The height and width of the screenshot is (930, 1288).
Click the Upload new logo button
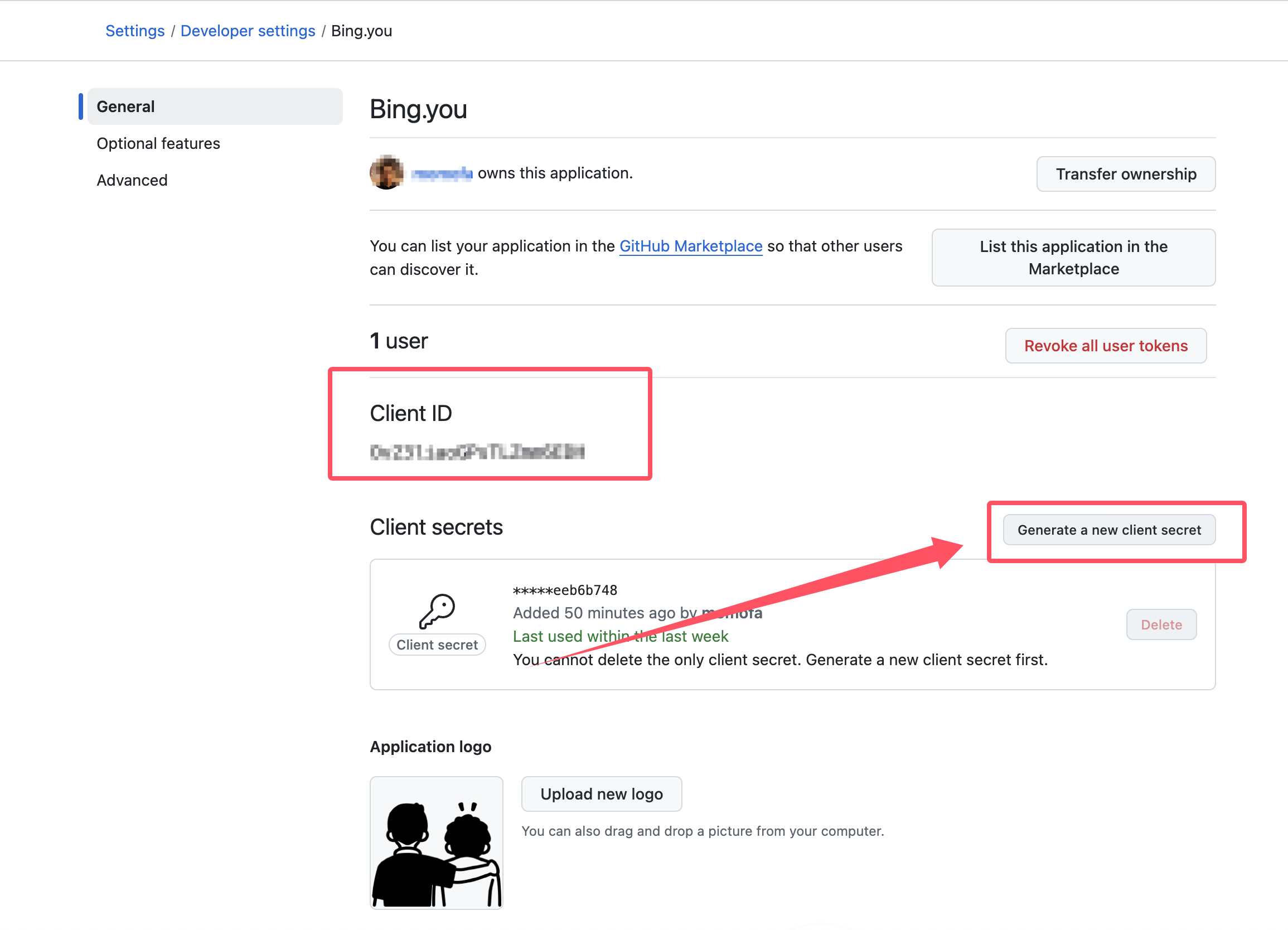[602, 793]
